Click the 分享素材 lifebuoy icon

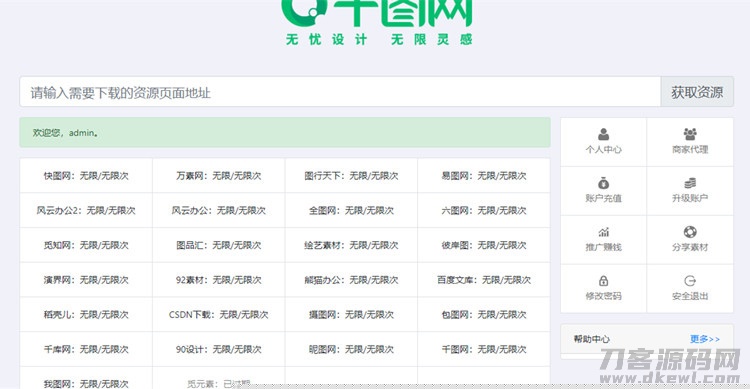[690, 232]
